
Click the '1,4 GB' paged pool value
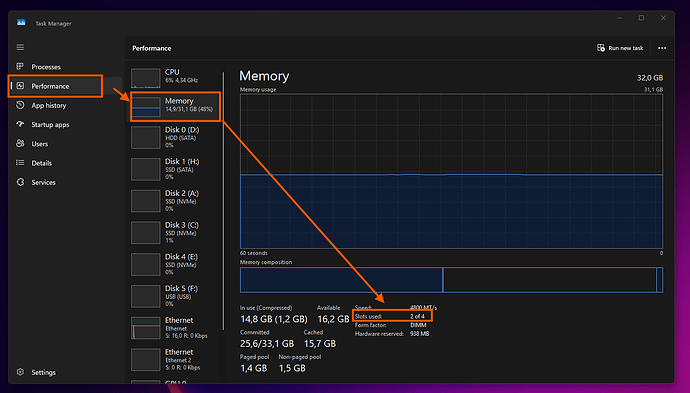tap(253, 368)
